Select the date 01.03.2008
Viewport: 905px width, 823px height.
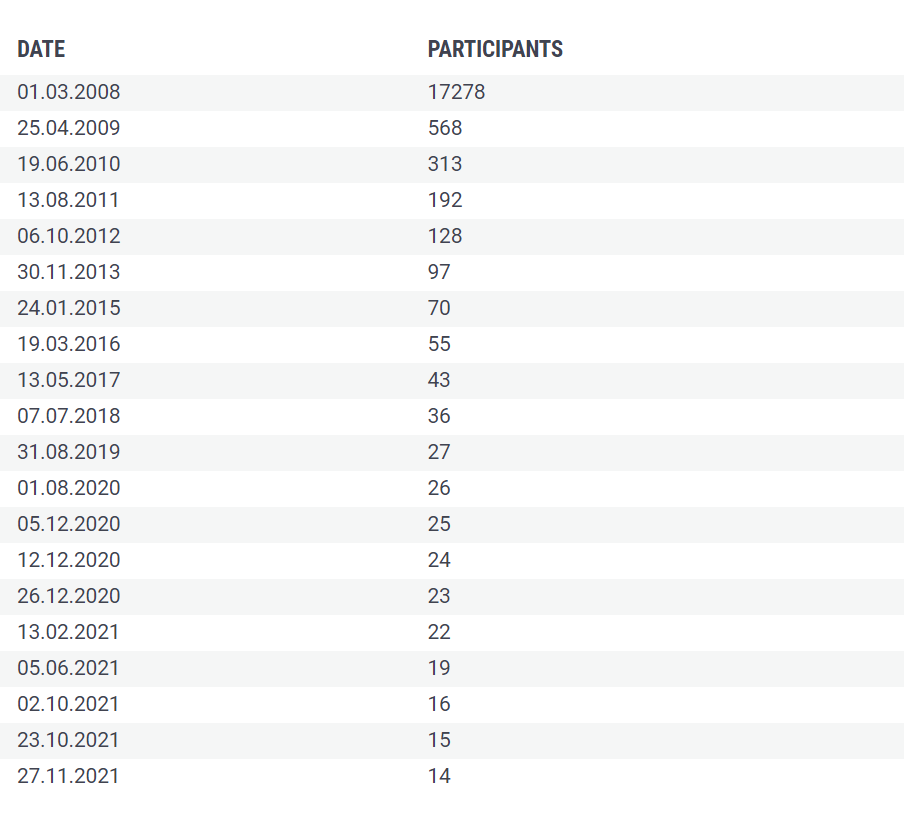(x=68, y=92)
